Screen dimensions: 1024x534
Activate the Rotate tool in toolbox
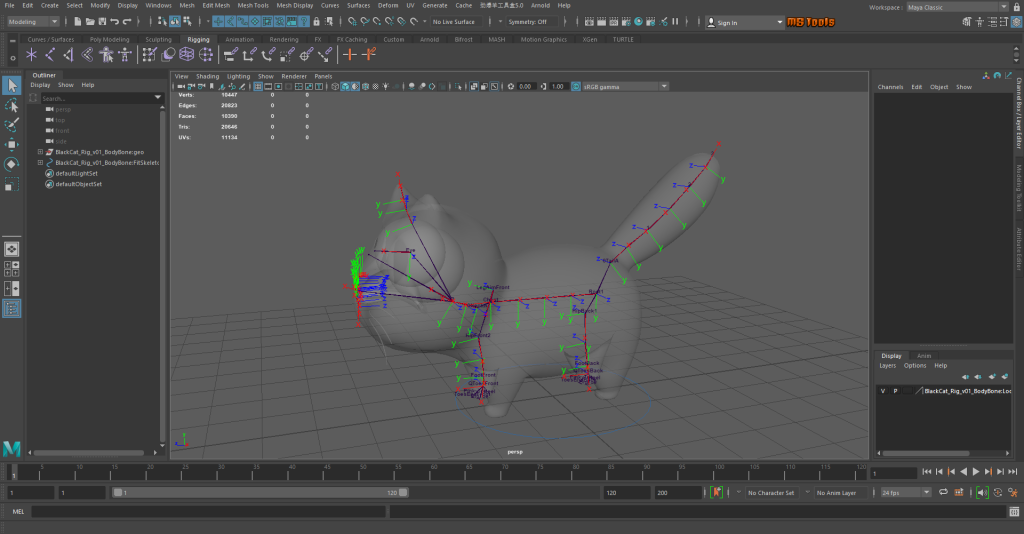click(12, 164)
